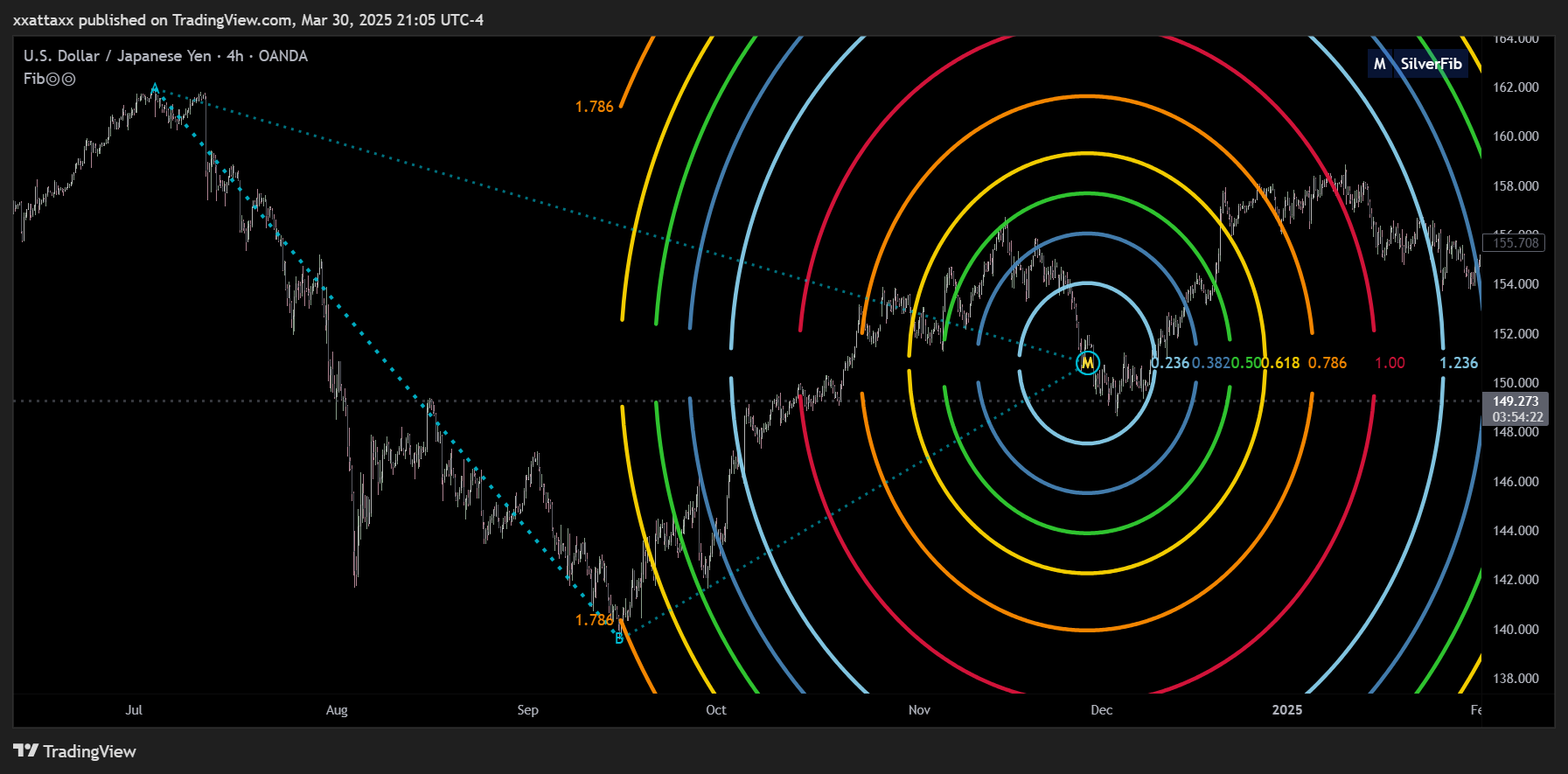Click the Nov label on the time axis
1568x774 pixels.
(919, 710)
